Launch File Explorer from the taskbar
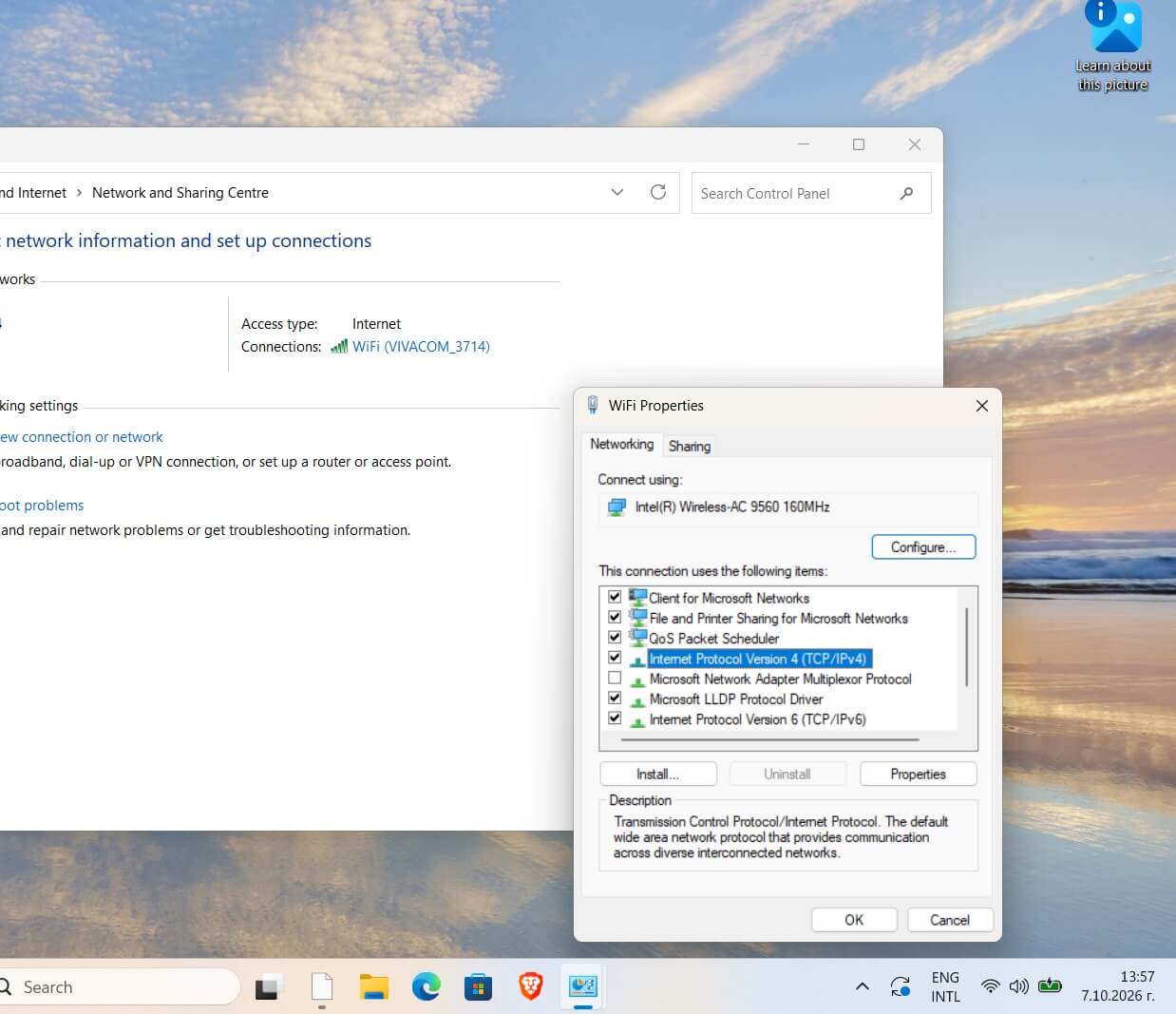The image size is (1176, 1014). click(x=374, y=987)
